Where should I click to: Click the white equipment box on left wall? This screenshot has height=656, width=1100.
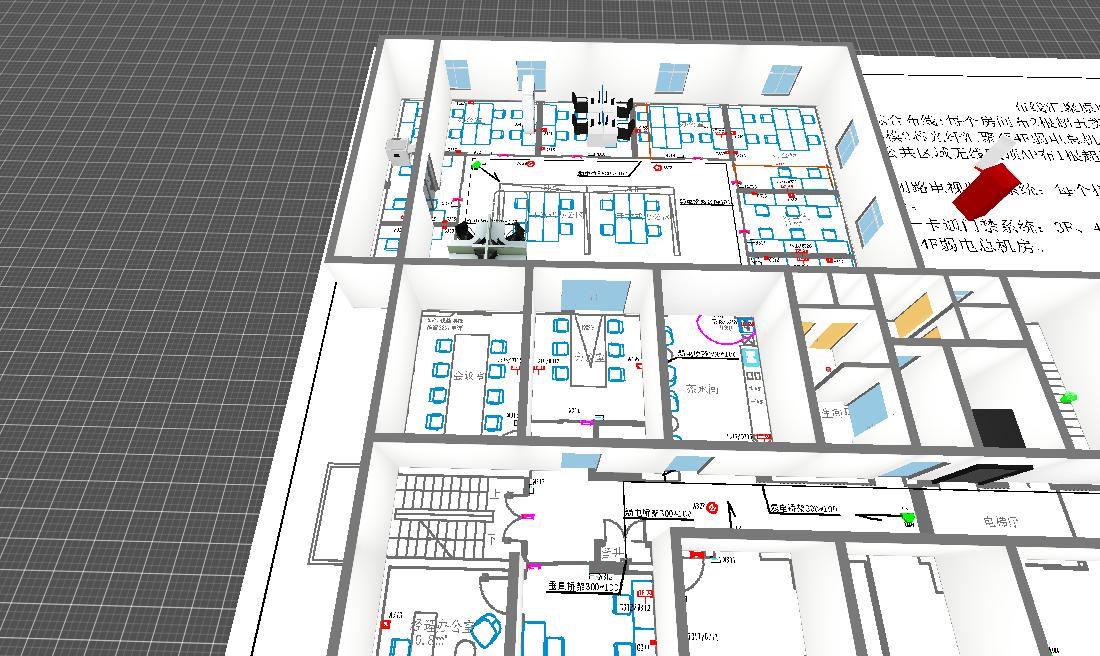click(x=398, y=150)
